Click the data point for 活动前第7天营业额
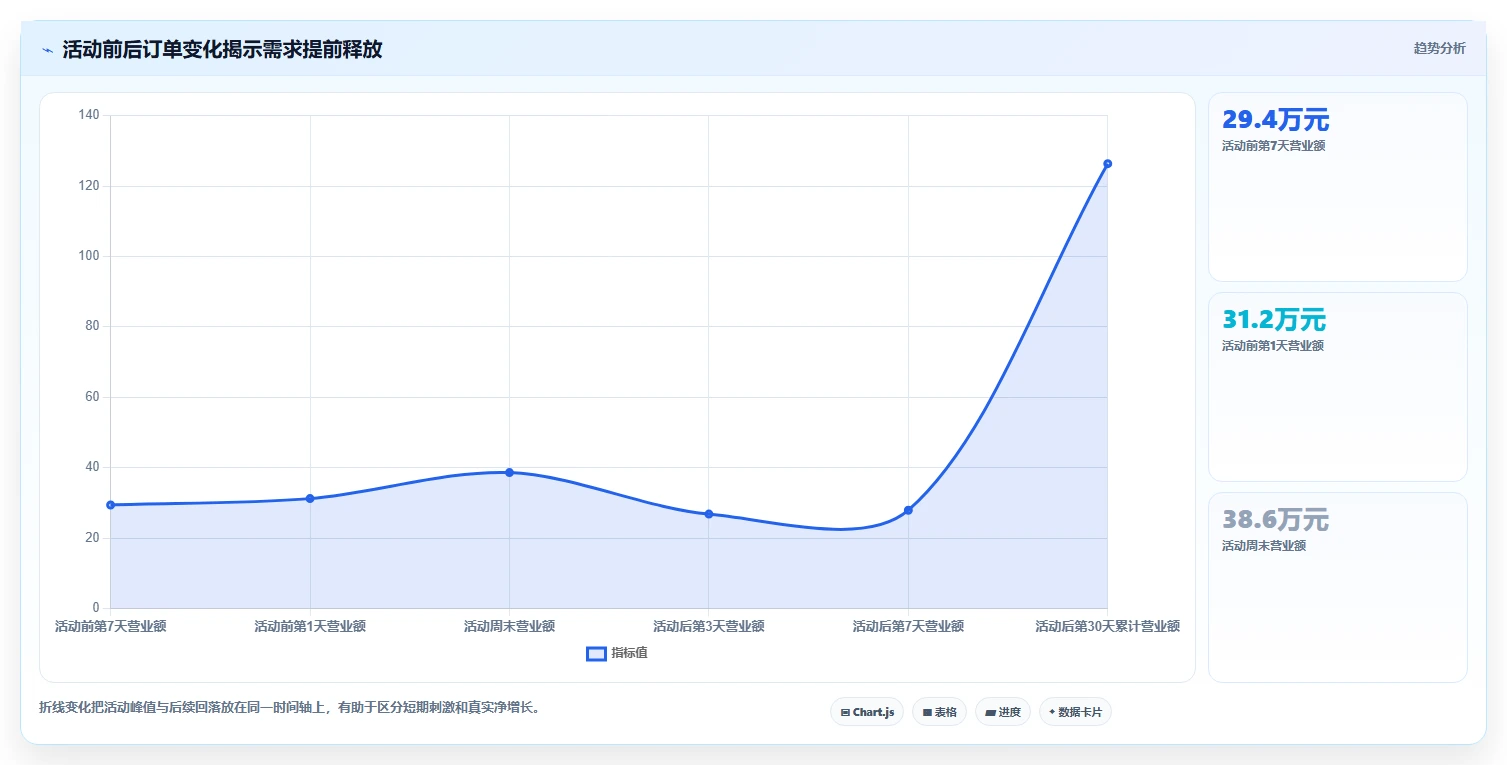1507x765 pixels. (x=111, y=505)
